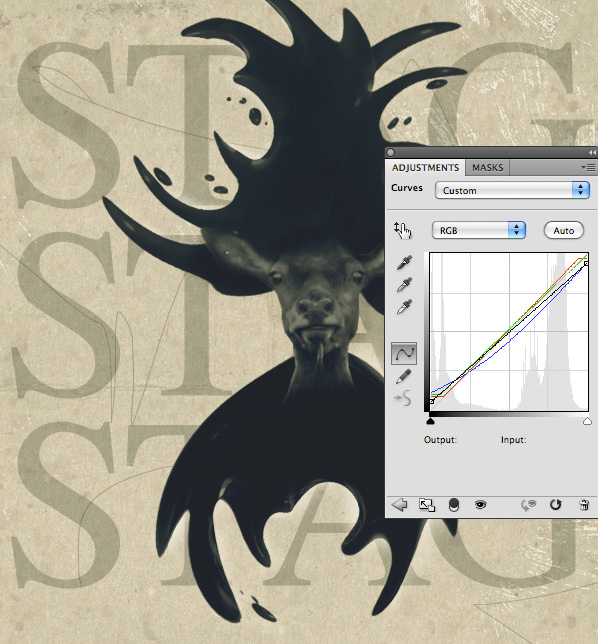Viewport: 598px width, 644px height.
Task: Open the RGB channel dropdown
Action: pos(478,230)
